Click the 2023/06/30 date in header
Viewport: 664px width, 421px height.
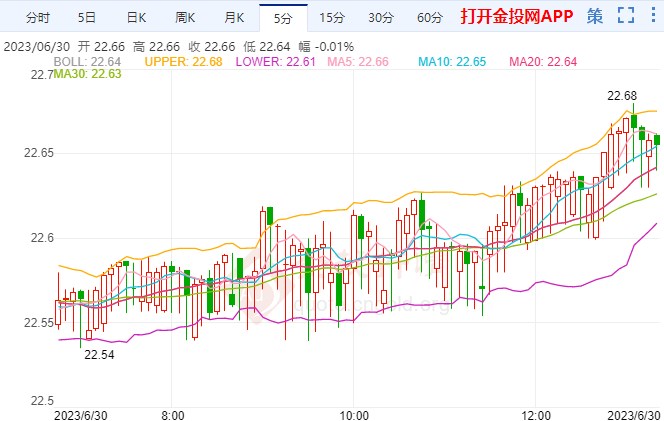(x=37, y=47)
